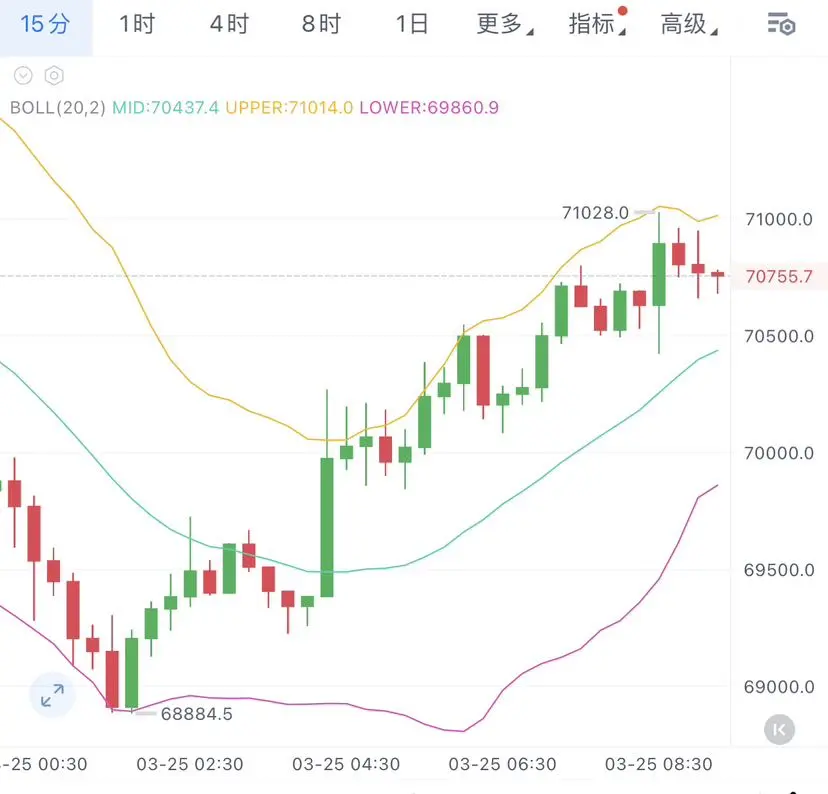The width and height of the screenshot is (828, 794).
Task: Switch to the 1时 timeframe
Action: (x=137, y=24)
